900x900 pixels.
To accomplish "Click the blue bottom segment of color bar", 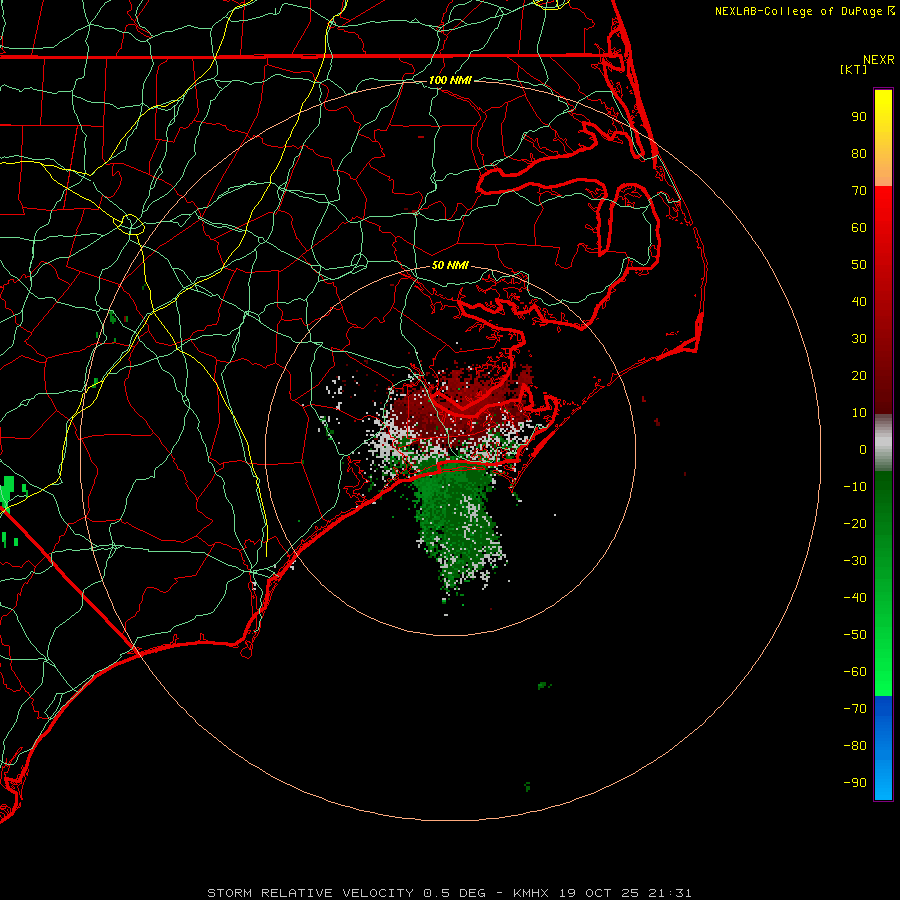I will coord(883,748).
